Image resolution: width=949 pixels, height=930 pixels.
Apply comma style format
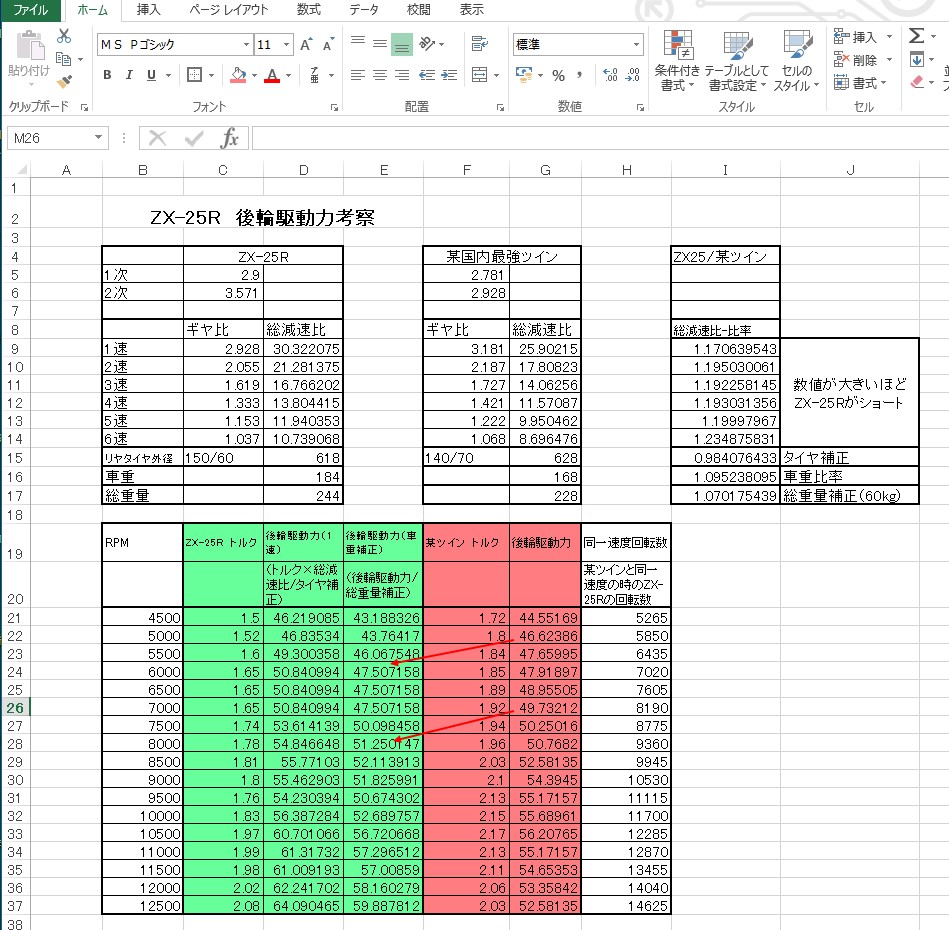pyautogui.click(x=579, y=75)
